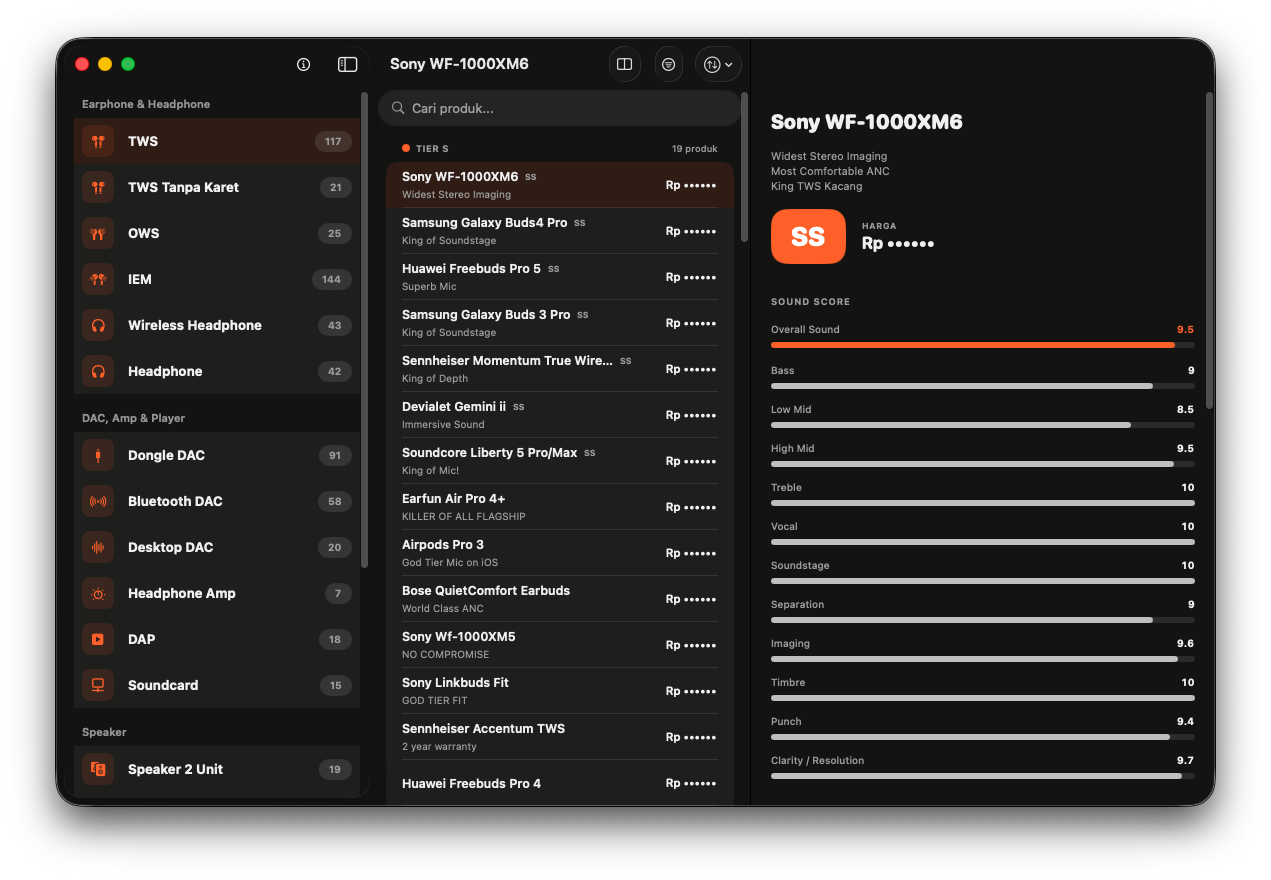
Task: Open the TWS Tanpa Karet category
Action: [217, 187]
